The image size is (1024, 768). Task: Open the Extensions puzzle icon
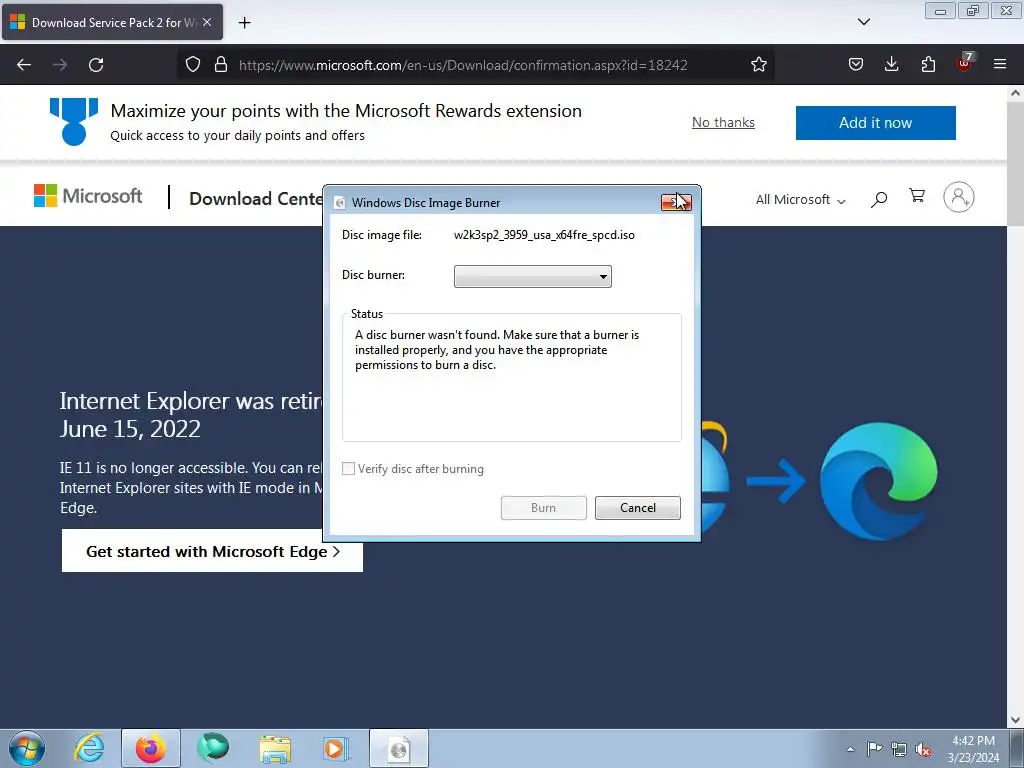tap(928, 65)
